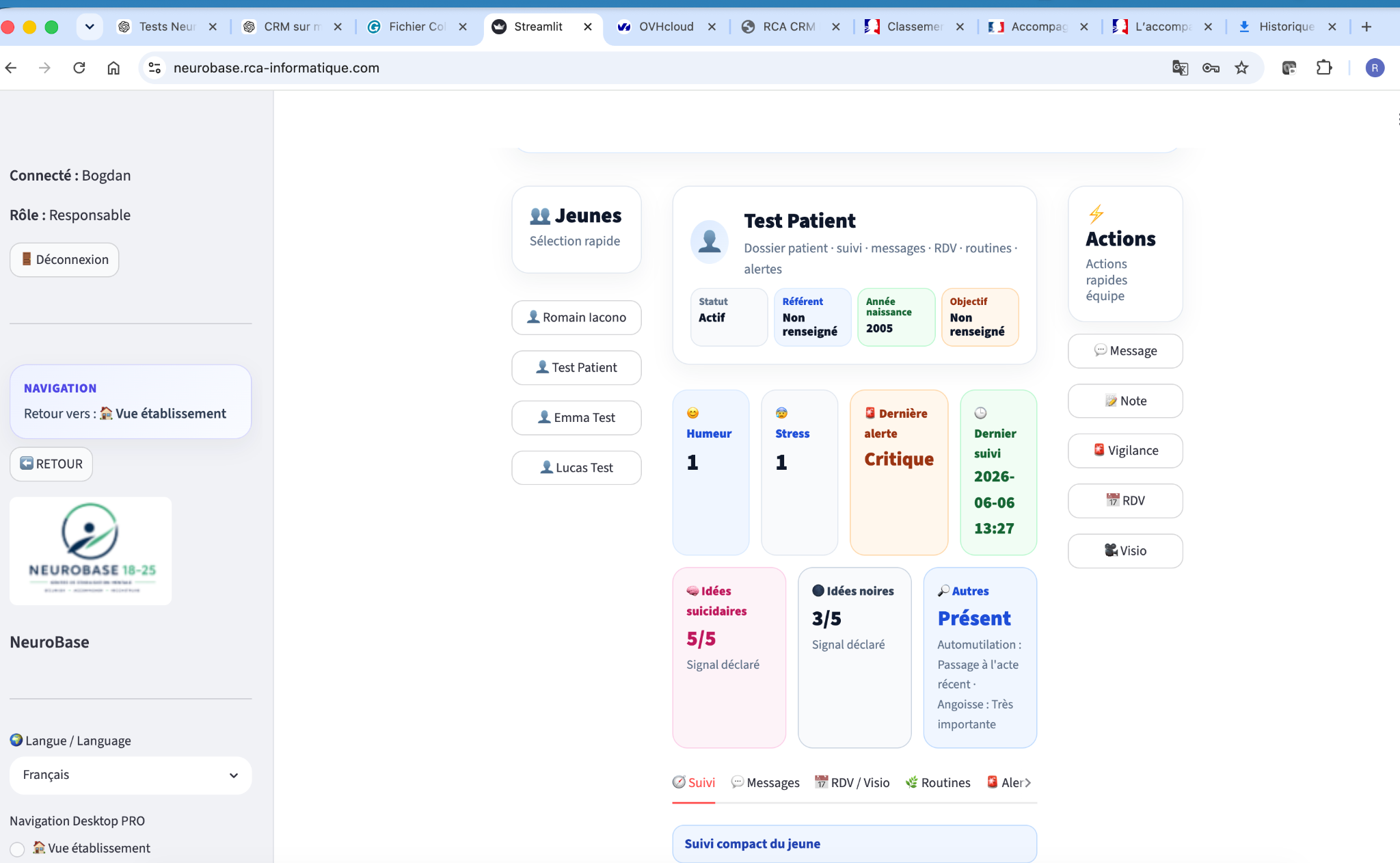Select patient Emma Test
This screenshot has height=863, width=1400.
tap(576, 417)
